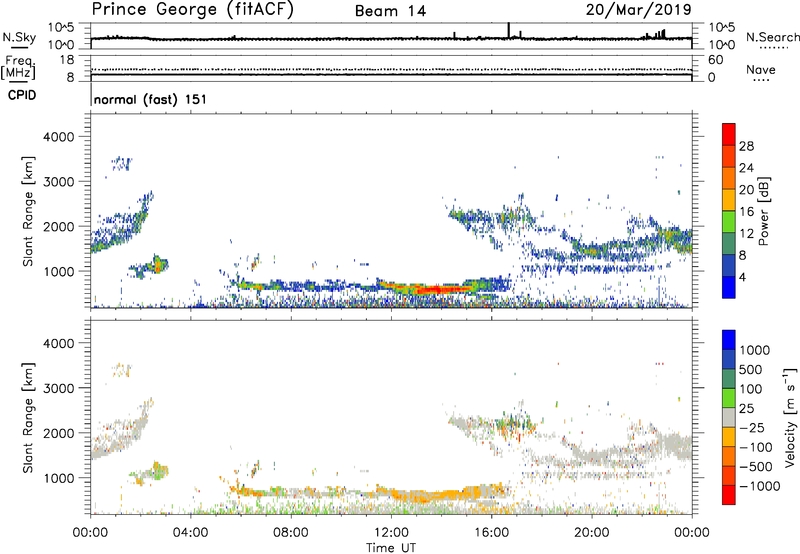Click the 'Beam 14' label

click(390, 11)
